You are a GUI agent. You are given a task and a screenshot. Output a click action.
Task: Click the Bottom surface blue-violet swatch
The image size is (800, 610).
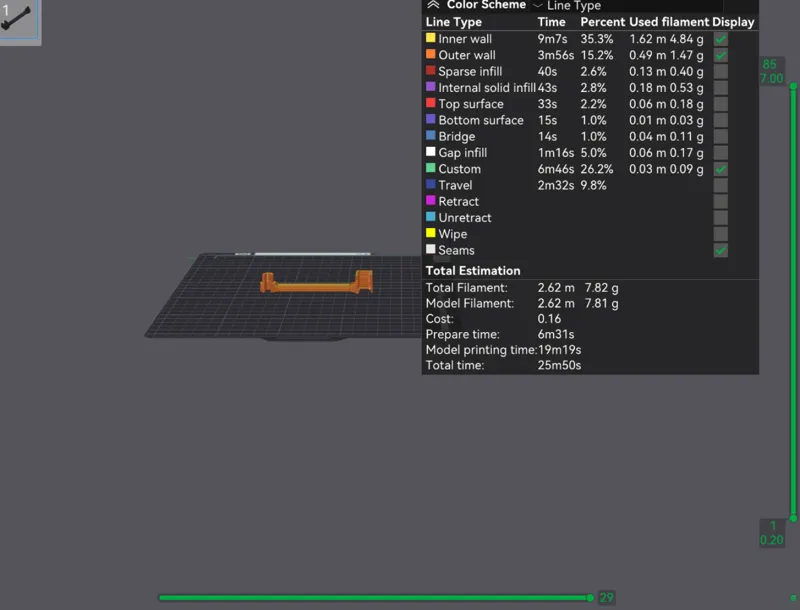click(x=431, y=119)
